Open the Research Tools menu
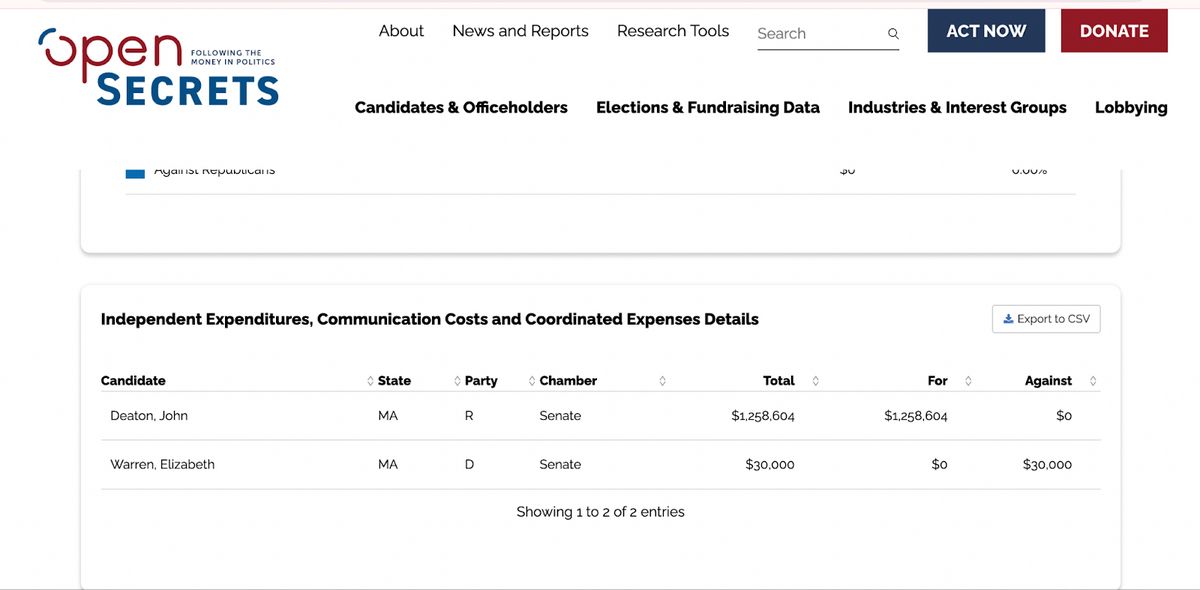 click(x=673, y=31)
